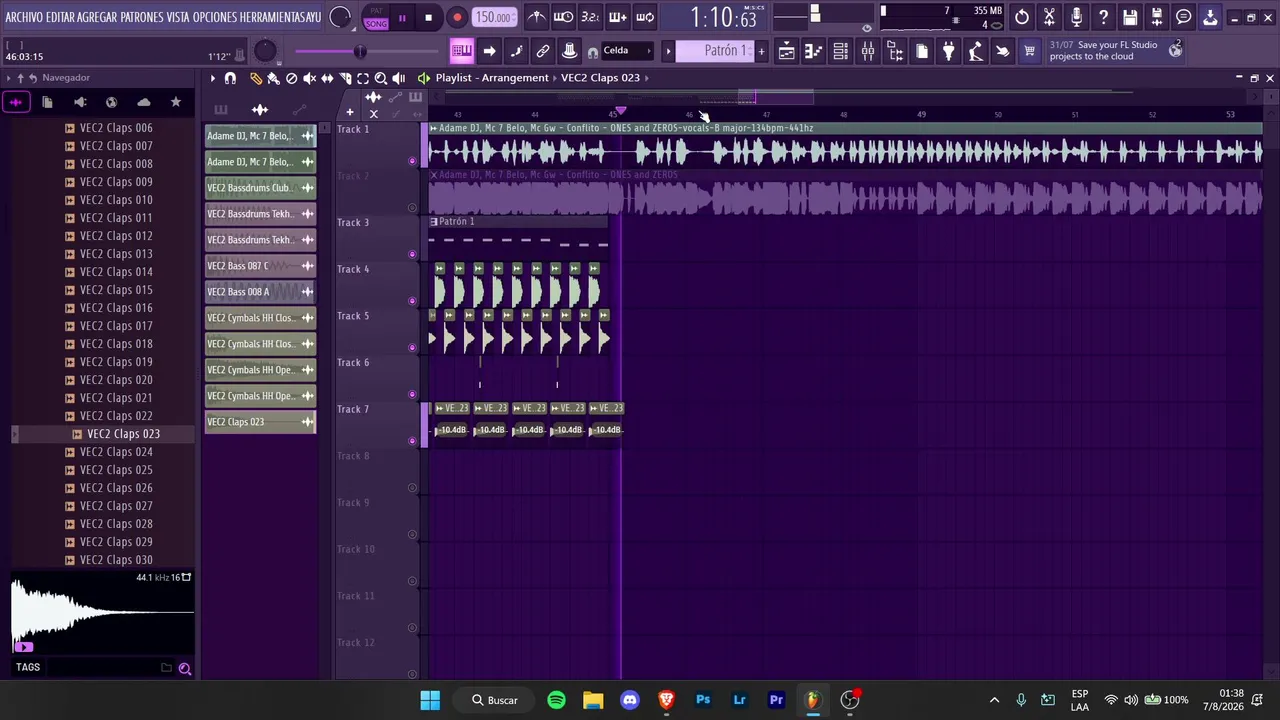The width and height of the screenshot is (1280, 720).
Task: Click the undo history circular arrow icon
Action: tap(1022, 17)
